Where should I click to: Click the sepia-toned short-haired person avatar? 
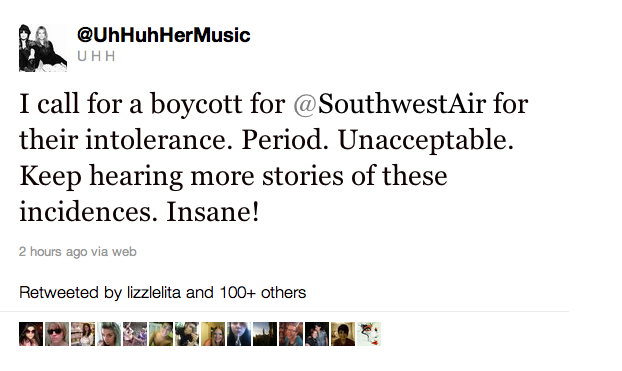(x=343, y=334)
